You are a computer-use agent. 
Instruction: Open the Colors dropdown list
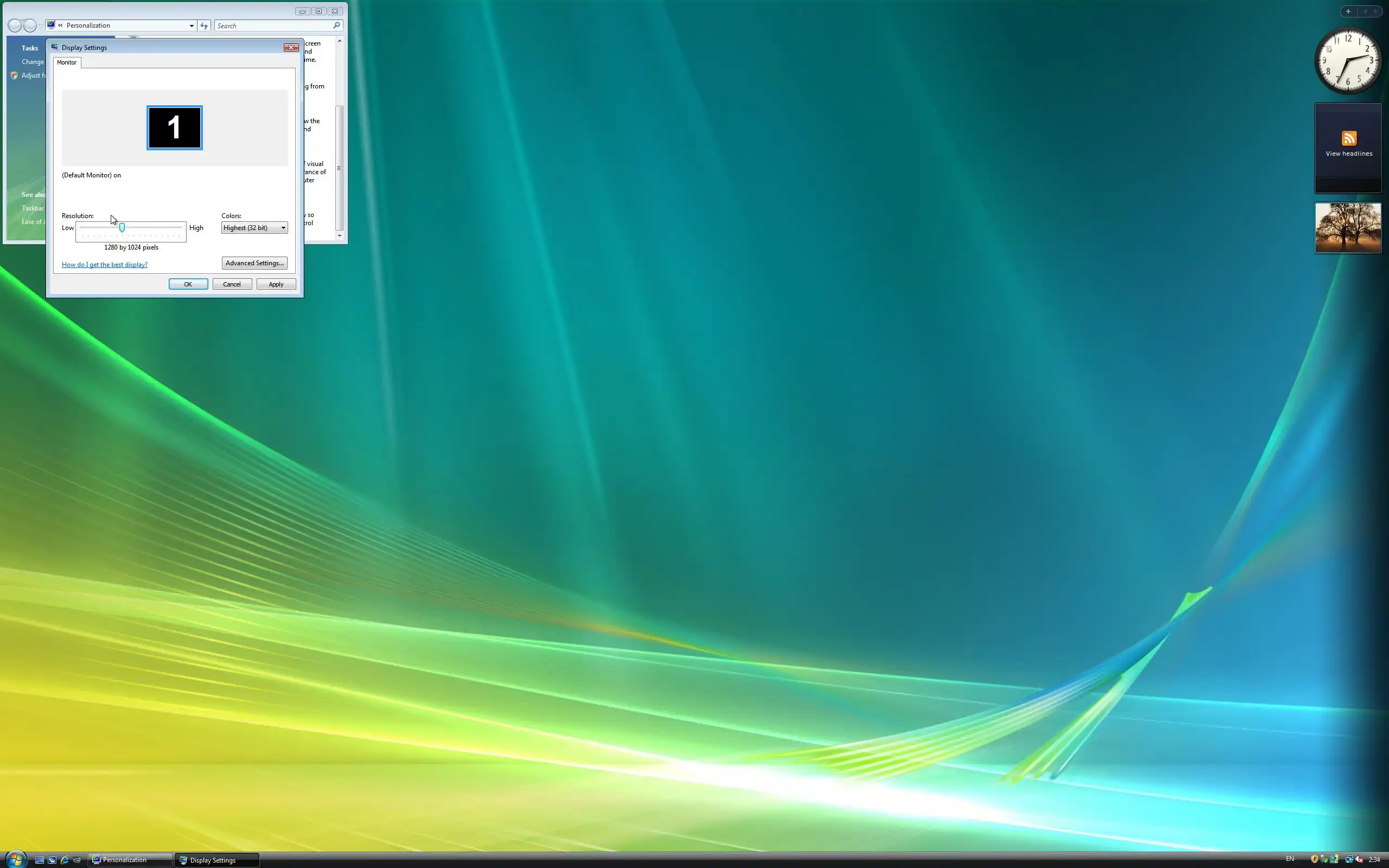click(254, 228)
